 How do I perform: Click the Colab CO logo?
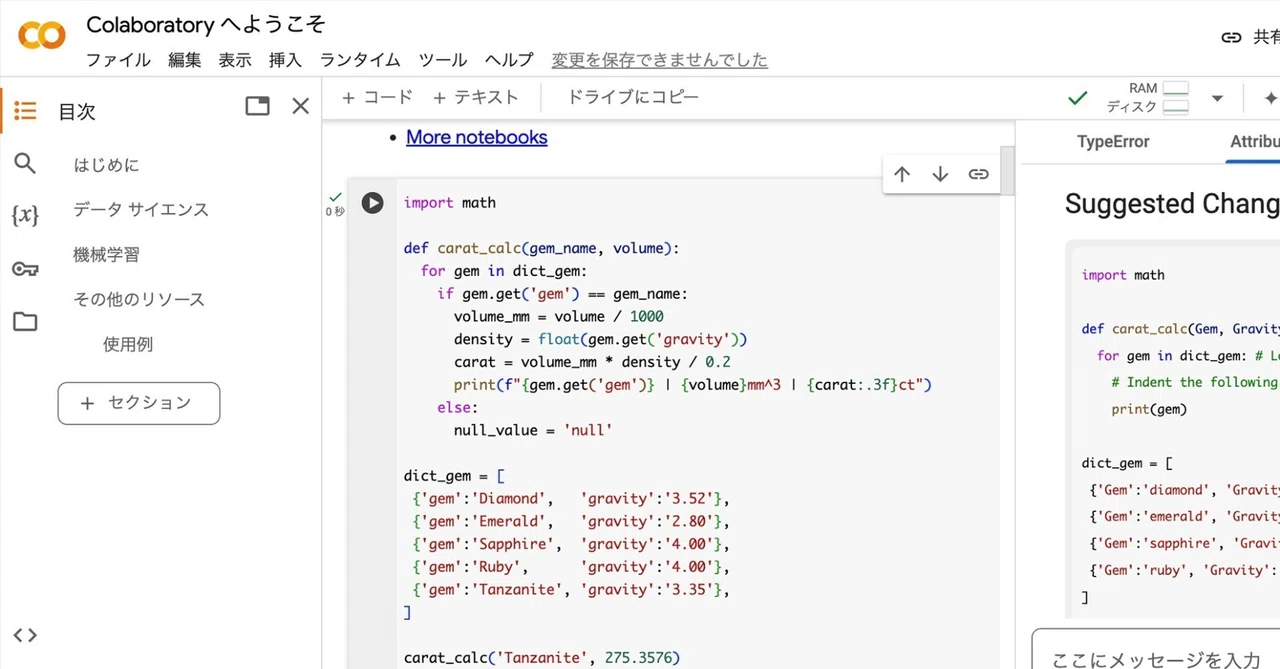[x=42, y=36]
